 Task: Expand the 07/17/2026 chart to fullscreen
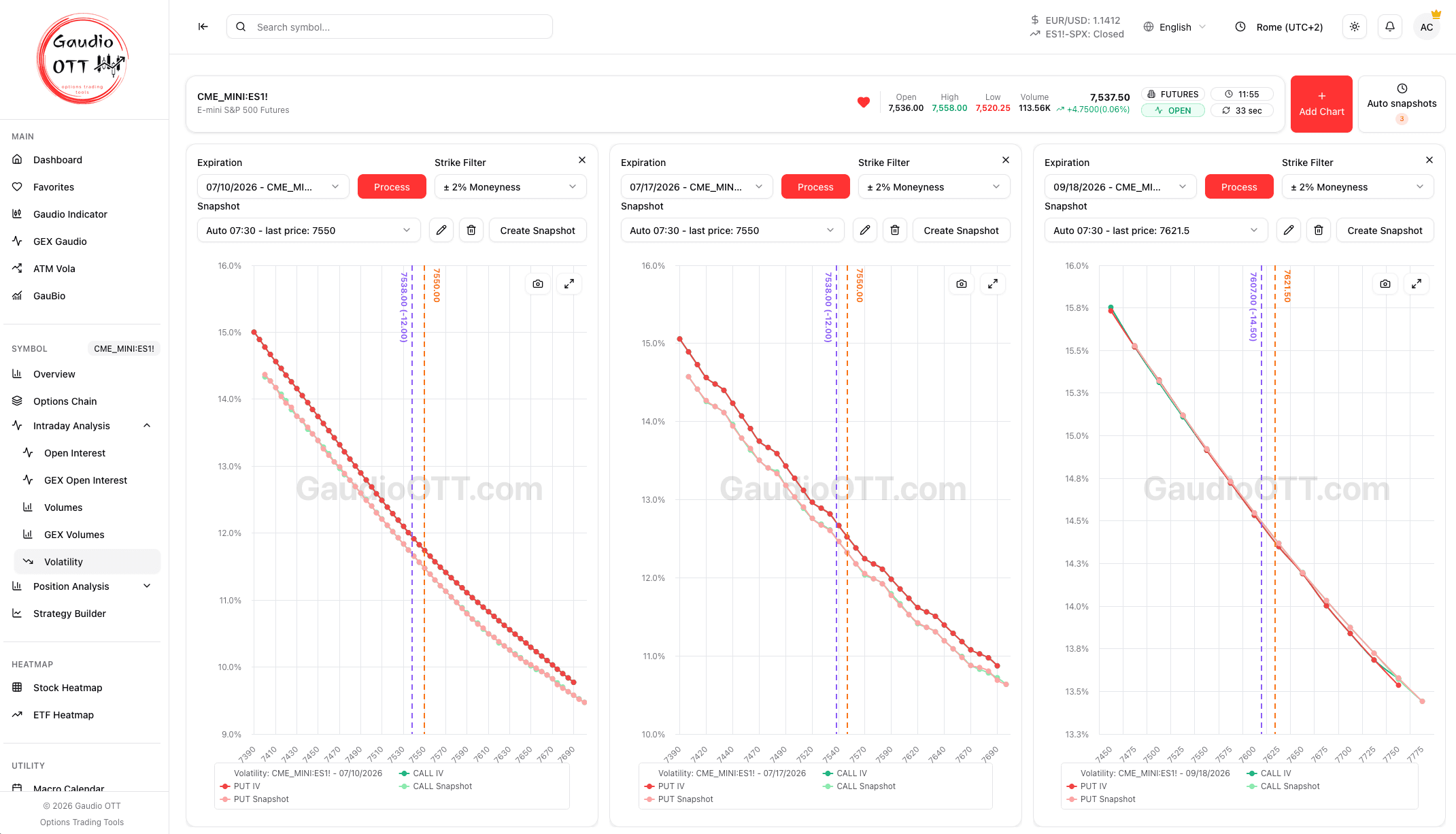pos(993,284)
